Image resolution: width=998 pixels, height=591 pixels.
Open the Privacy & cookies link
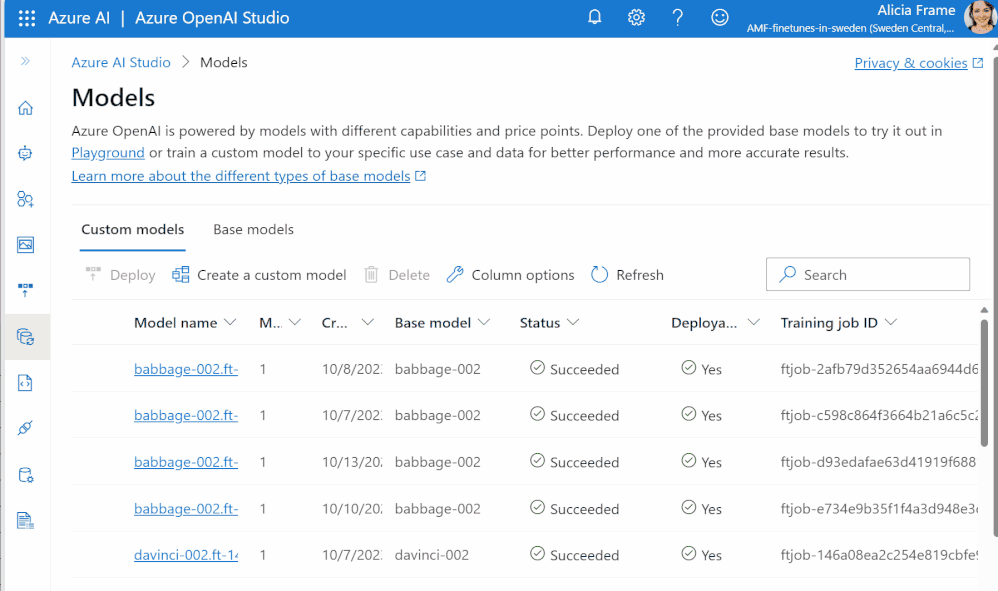tap(911, 62)
